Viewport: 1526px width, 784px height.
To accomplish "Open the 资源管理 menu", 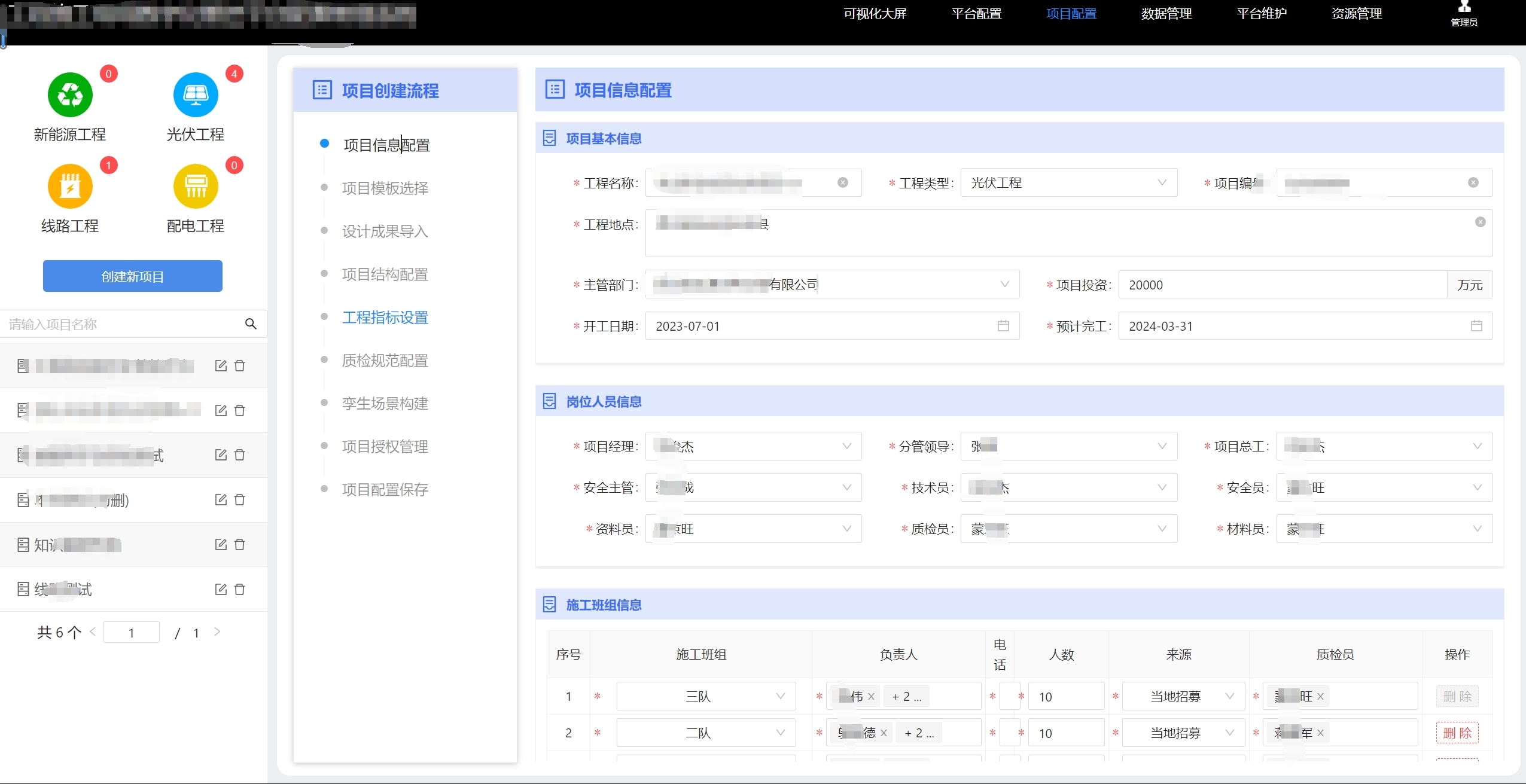I will coord(1357,13).
